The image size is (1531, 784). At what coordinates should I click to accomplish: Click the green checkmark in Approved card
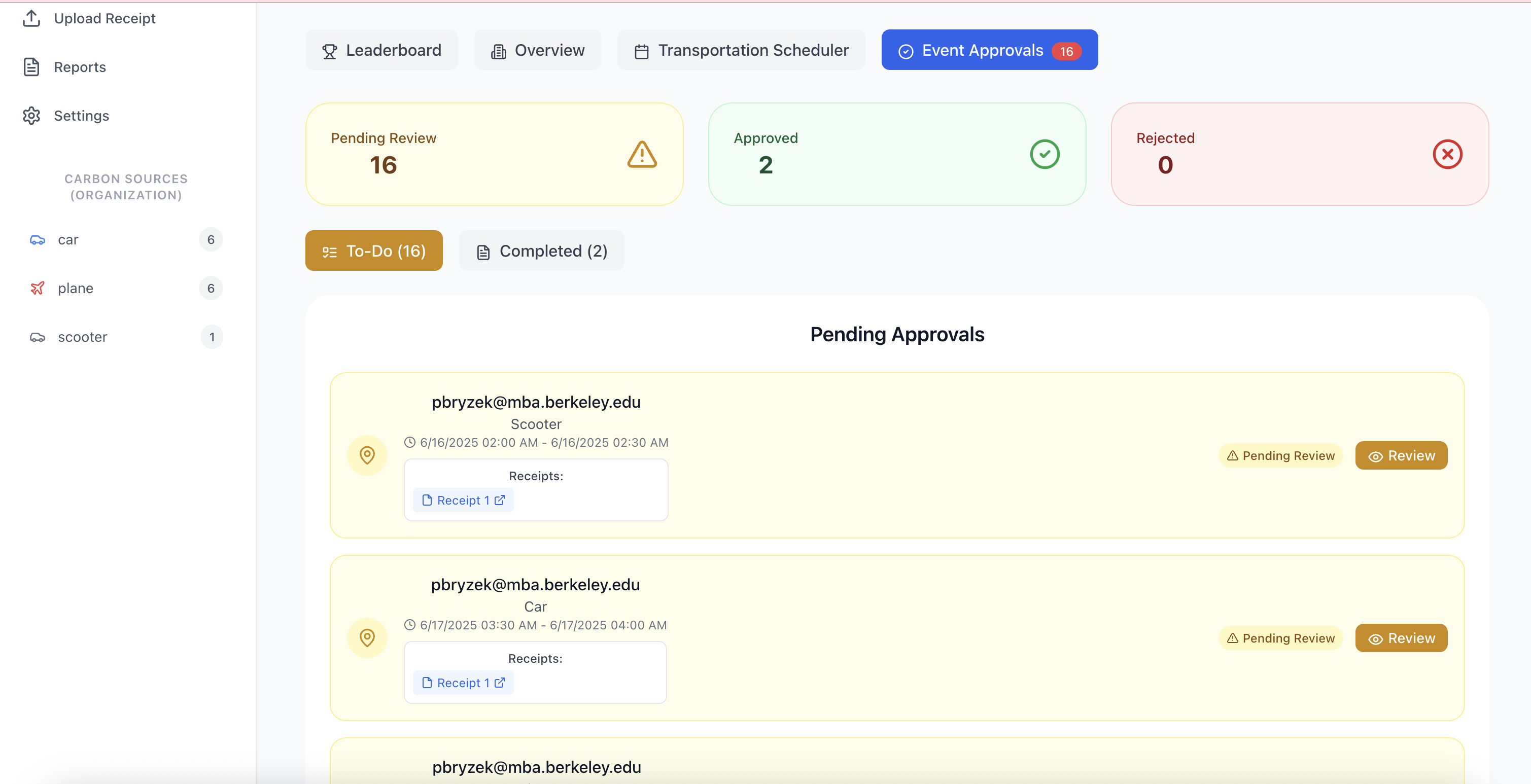tap(1044, 155)
